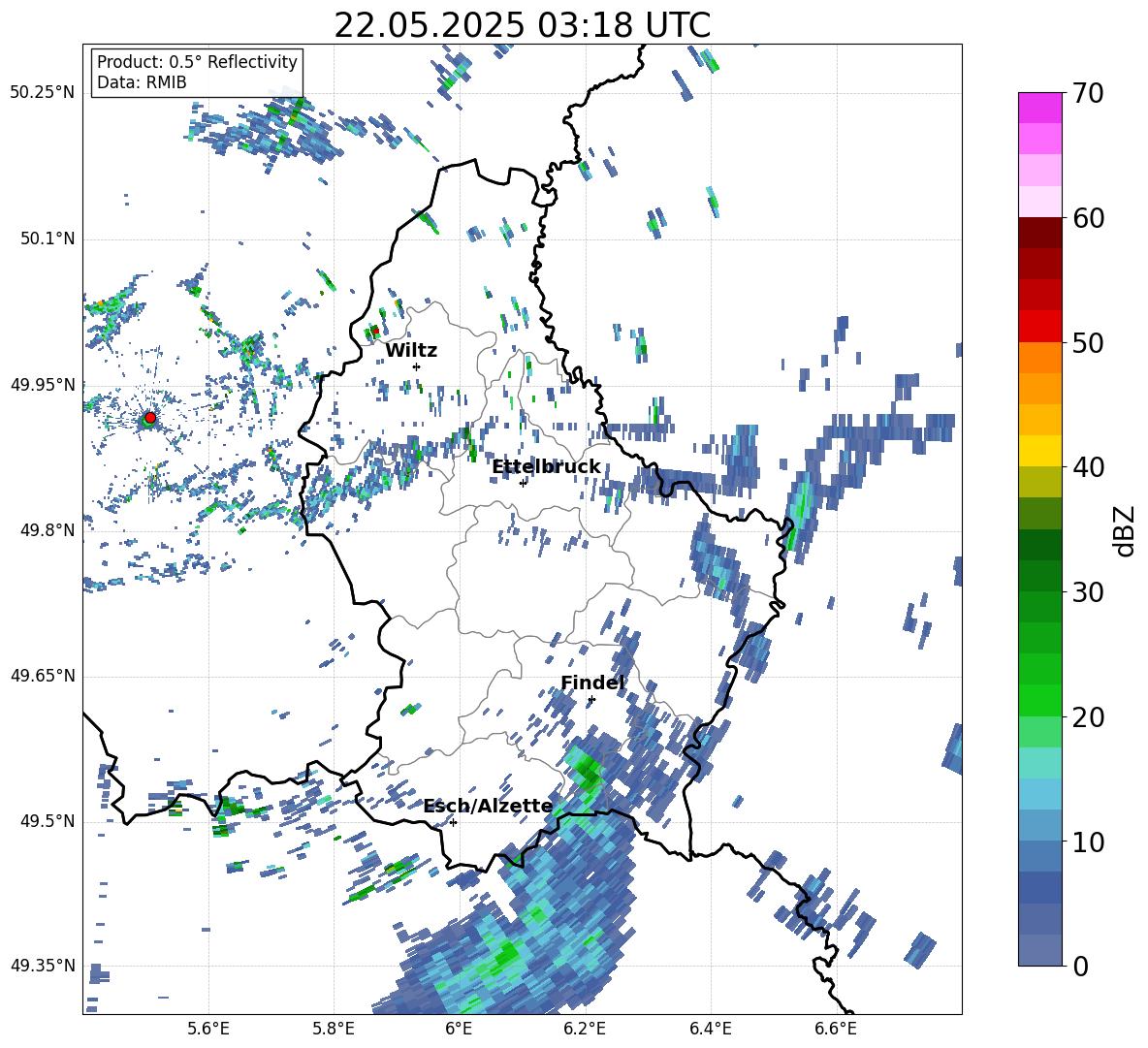The height and width of the screenshot is (1048, 1148).
Task: Pick the bright red swatch above 50 dBZ
Action: (x=1039, y=327)
